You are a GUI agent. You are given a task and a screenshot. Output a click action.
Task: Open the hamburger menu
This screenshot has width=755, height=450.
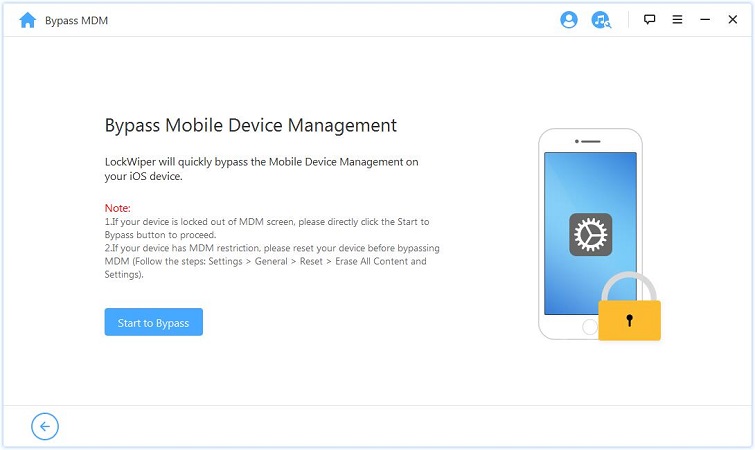[678, 20]
